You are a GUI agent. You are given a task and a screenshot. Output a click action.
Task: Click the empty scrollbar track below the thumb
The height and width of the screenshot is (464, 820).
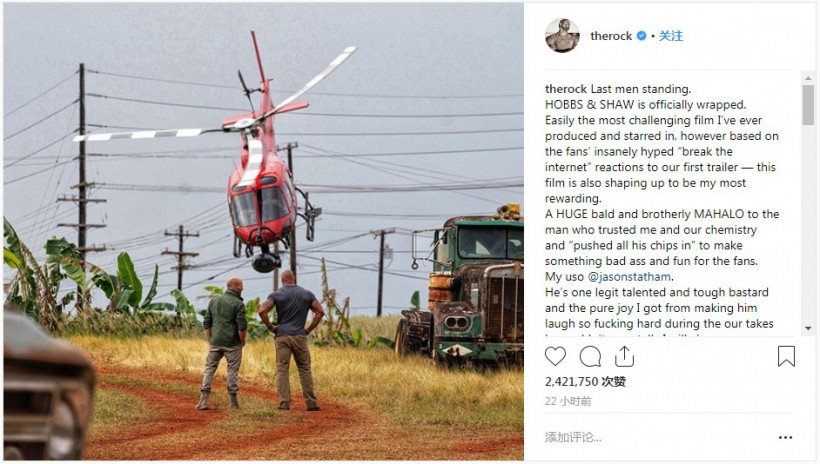pos(808,224)
